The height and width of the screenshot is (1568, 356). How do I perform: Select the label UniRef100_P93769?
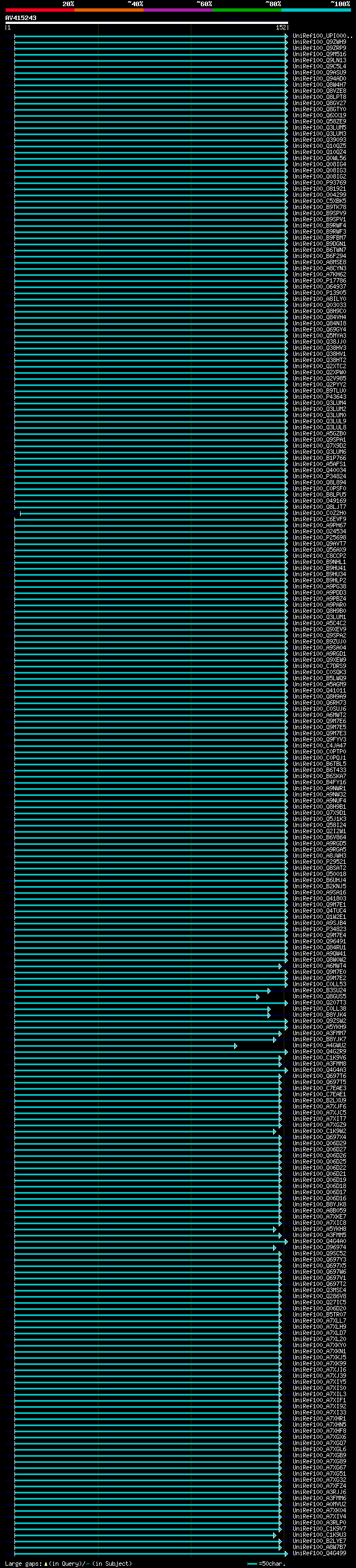(319, 182)
